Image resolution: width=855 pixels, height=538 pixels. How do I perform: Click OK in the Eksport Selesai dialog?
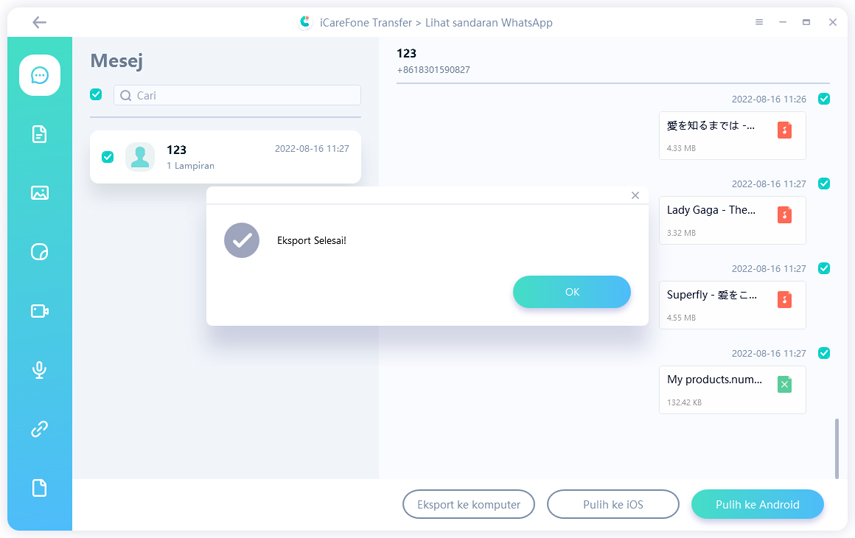click(571, 292)
